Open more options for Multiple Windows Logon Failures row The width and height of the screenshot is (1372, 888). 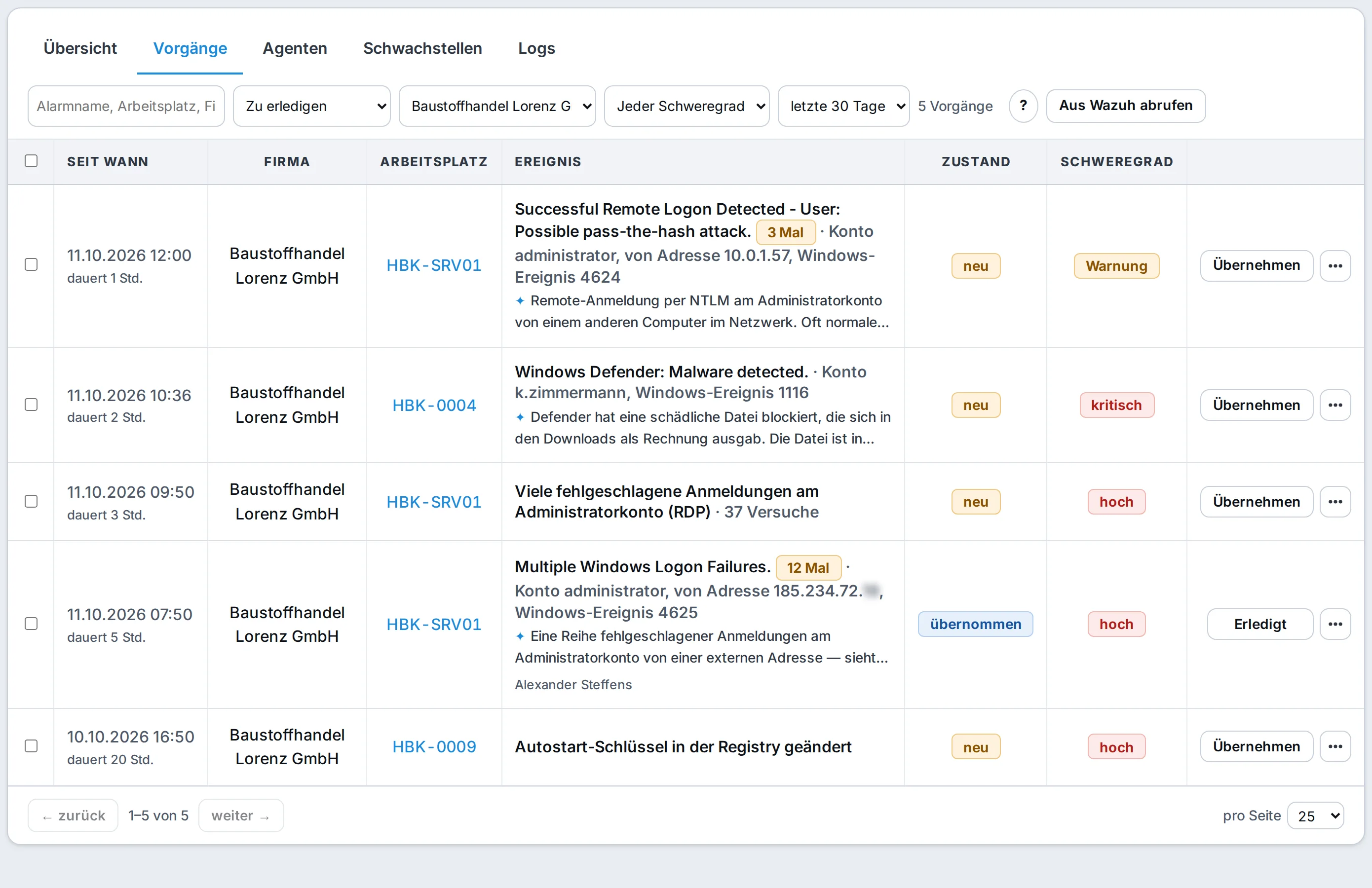(x=1334, y=624)
